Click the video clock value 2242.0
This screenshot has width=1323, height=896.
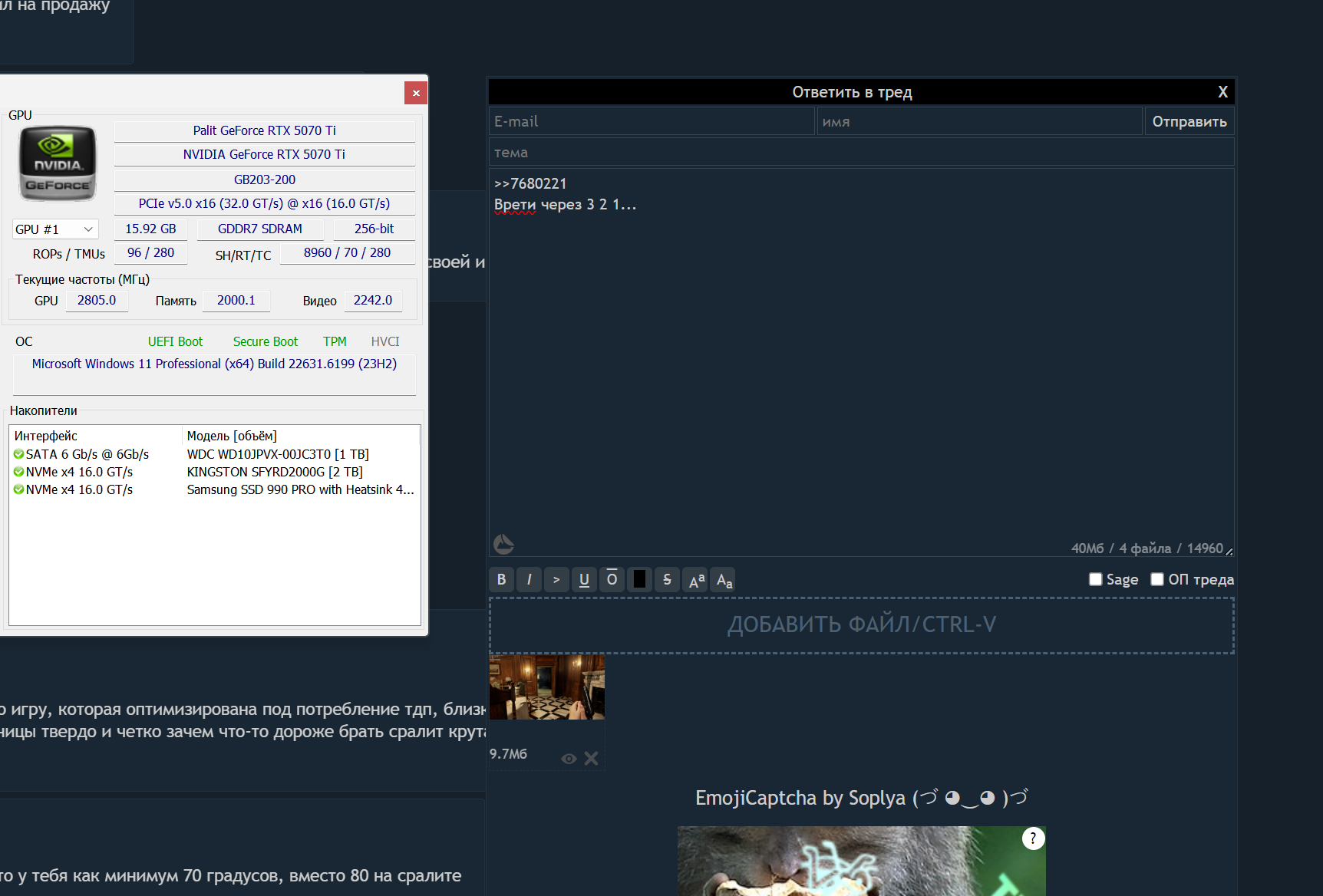coord(373,300)
